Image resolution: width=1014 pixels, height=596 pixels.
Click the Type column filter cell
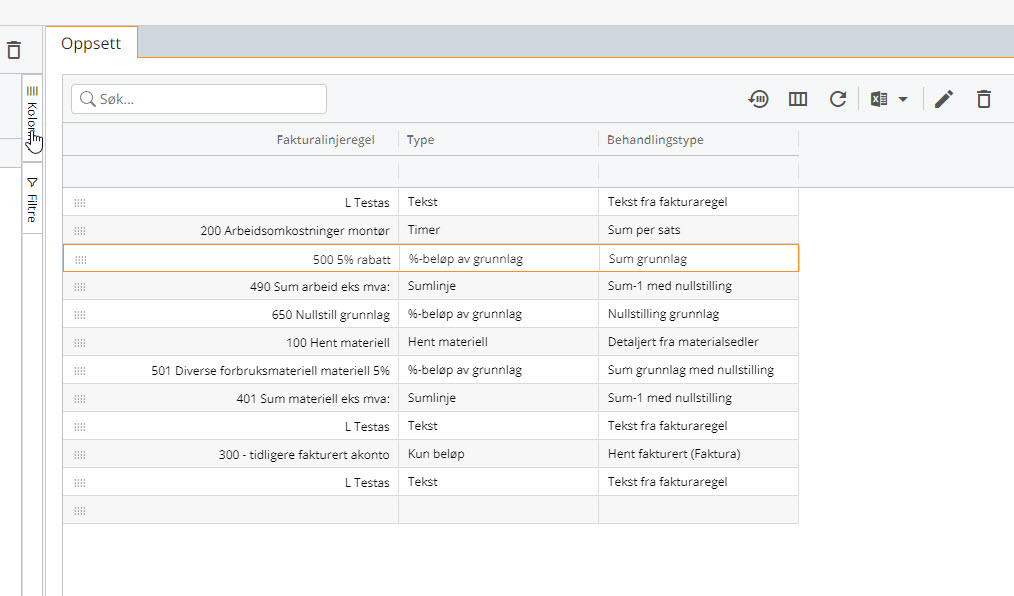[499, 171]
